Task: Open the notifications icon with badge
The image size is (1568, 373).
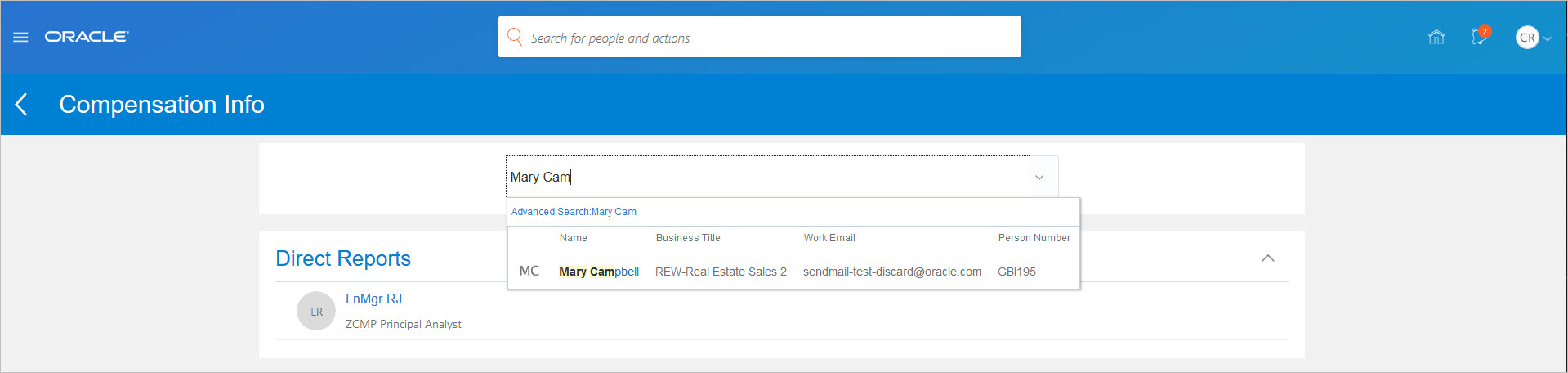Action: (1479, 36)
